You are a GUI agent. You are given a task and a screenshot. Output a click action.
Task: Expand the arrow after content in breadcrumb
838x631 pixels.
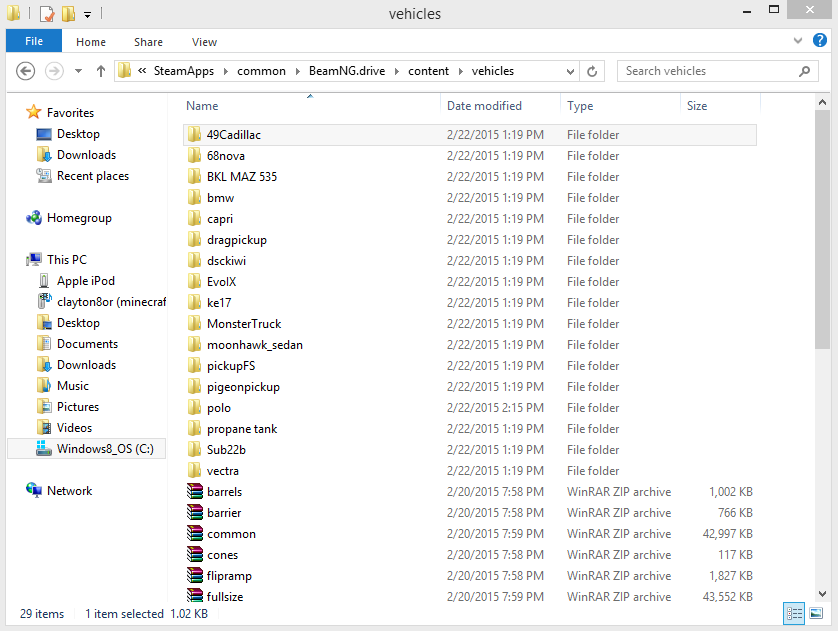point(460,71)
